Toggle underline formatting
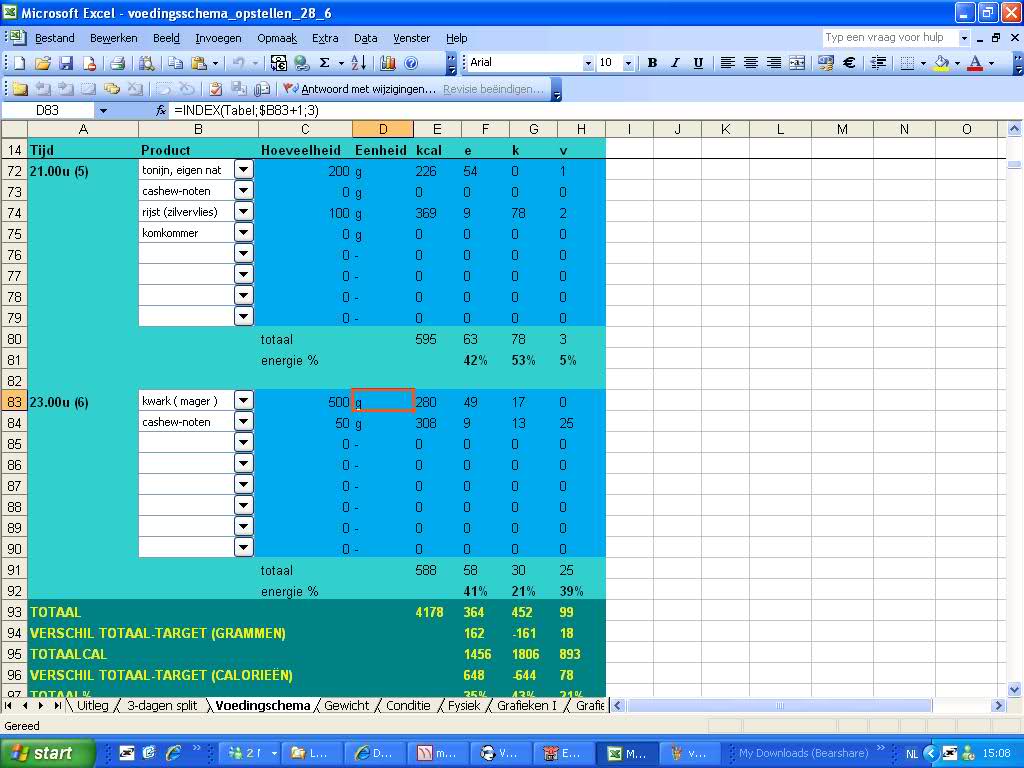This screenshot has height=768, width=1024. click(x=698, y=63)
